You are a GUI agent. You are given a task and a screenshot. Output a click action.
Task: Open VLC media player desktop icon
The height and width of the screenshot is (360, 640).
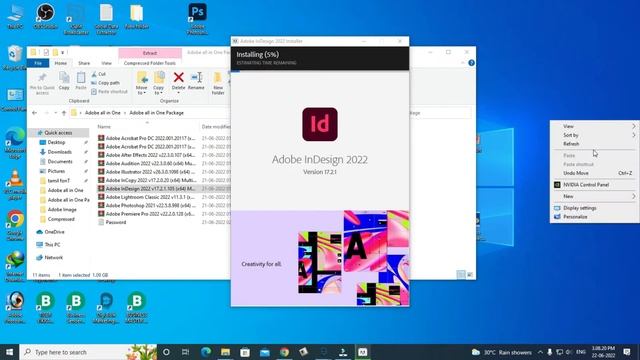[x=15, y=184]
